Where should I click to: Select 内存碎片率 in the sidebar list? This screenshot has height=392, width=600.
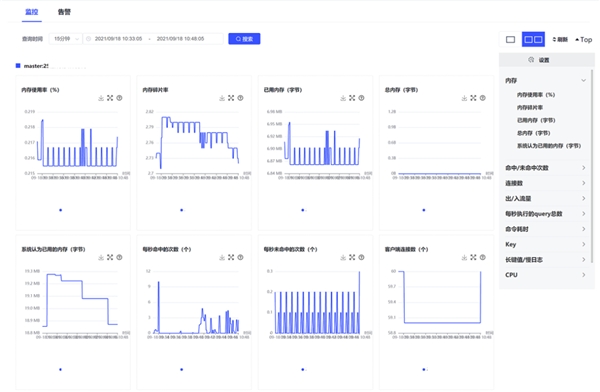(x=530, y=108)
